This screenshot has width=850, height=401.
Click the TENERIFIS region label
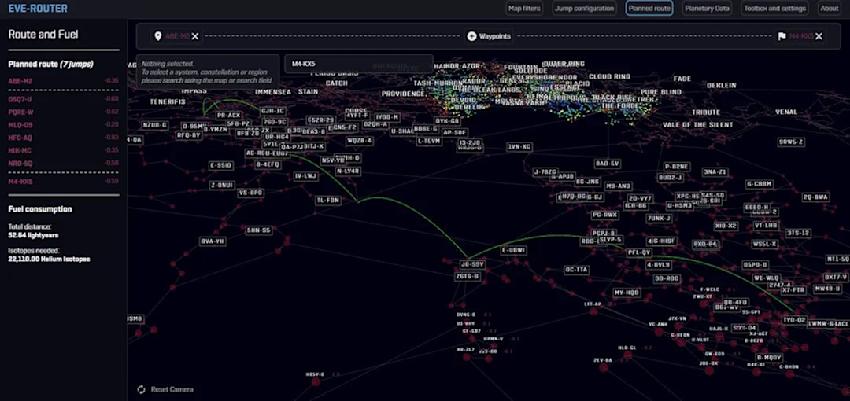pyautogui.click(x=168, y=101)
